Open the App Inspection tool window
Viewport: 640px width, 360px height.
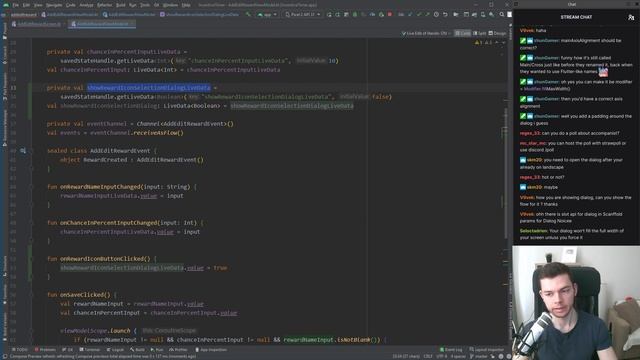tap(211, 350)
